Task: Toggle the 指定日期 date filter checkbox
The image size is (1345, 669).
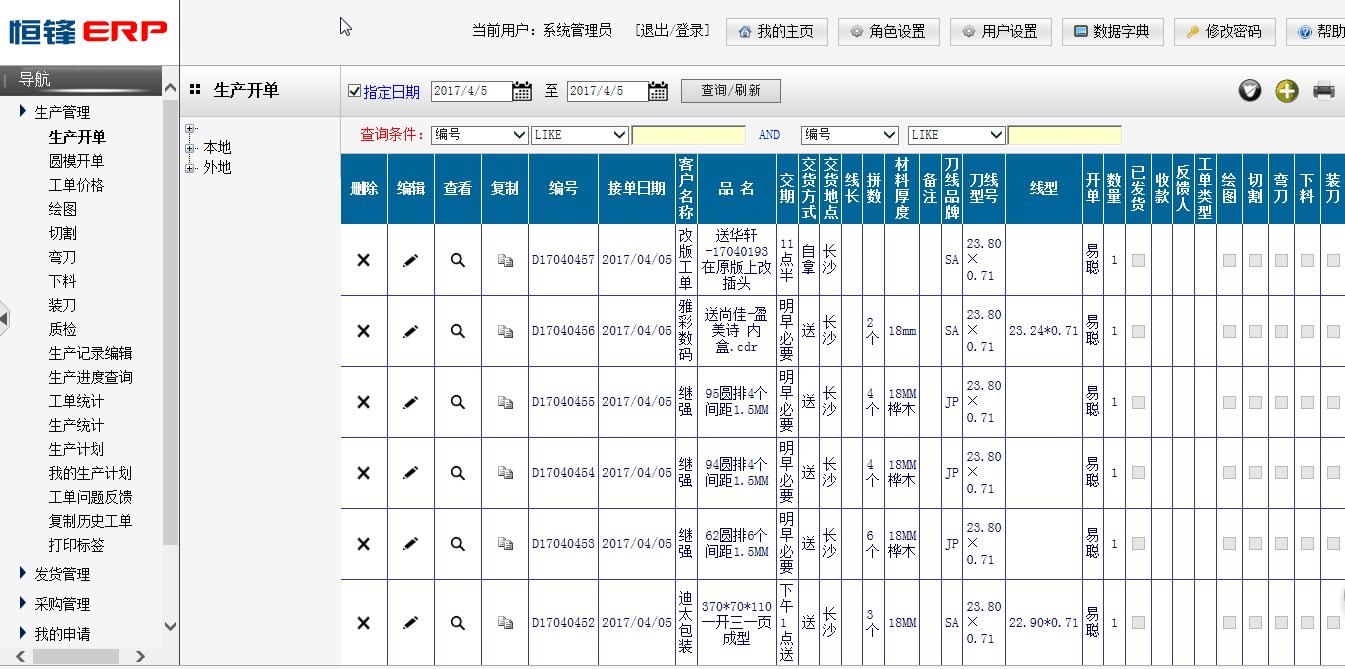Action: (x=354, y=90)
